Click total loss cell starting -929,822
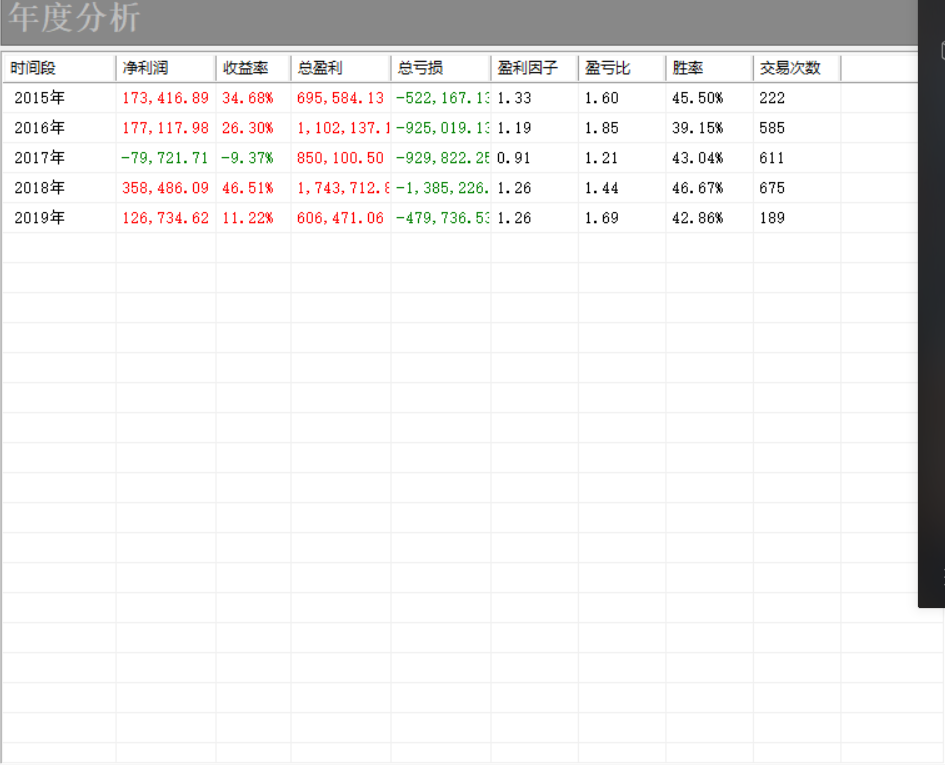Image resolution: width=945 pixels, height=765 pixels. pyautogui.click(x=442, y=158)
